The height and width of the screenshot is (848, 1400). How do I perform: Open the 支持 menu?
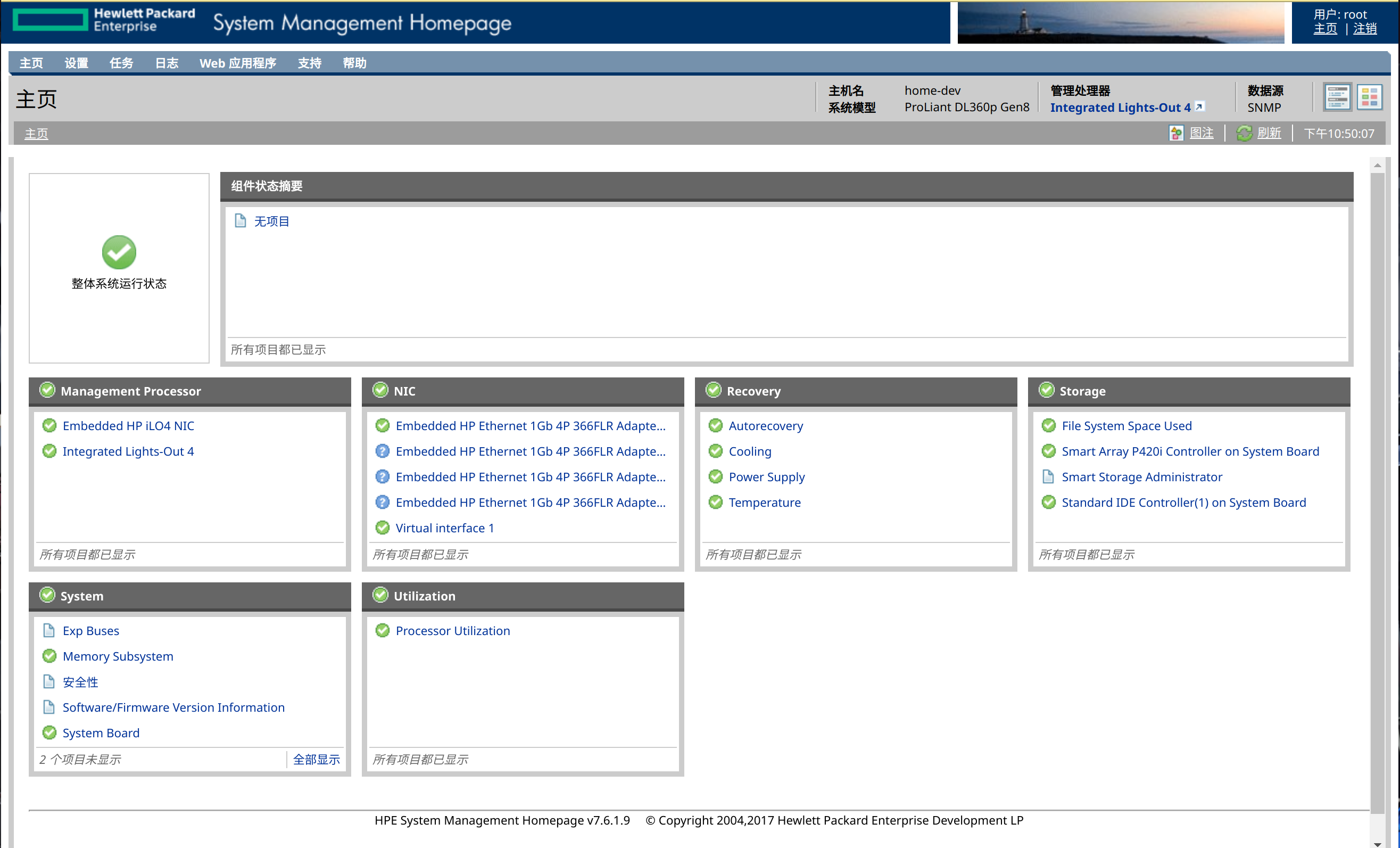click(310, 63)
